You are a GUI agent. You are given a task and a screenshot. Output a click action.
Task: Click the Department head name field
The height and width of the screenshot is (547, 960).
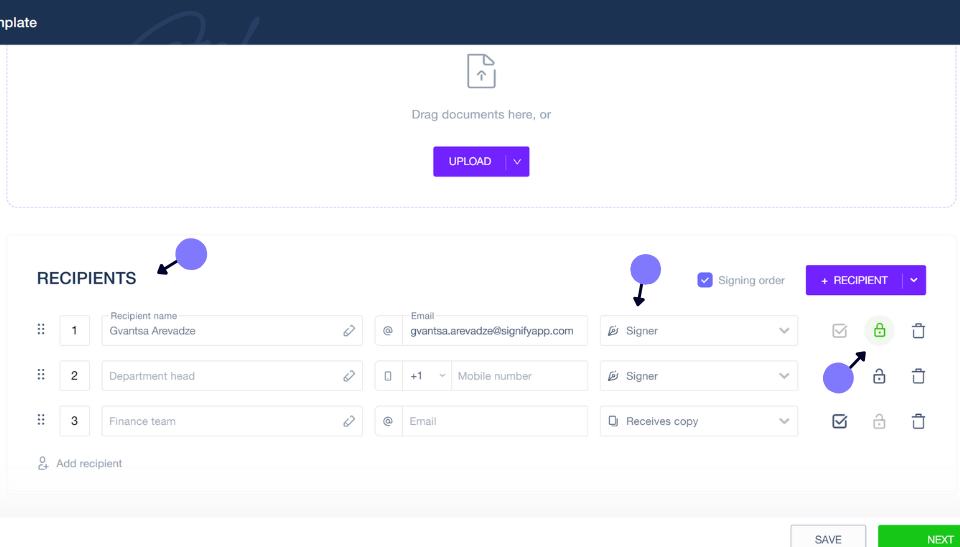[232, 375]
